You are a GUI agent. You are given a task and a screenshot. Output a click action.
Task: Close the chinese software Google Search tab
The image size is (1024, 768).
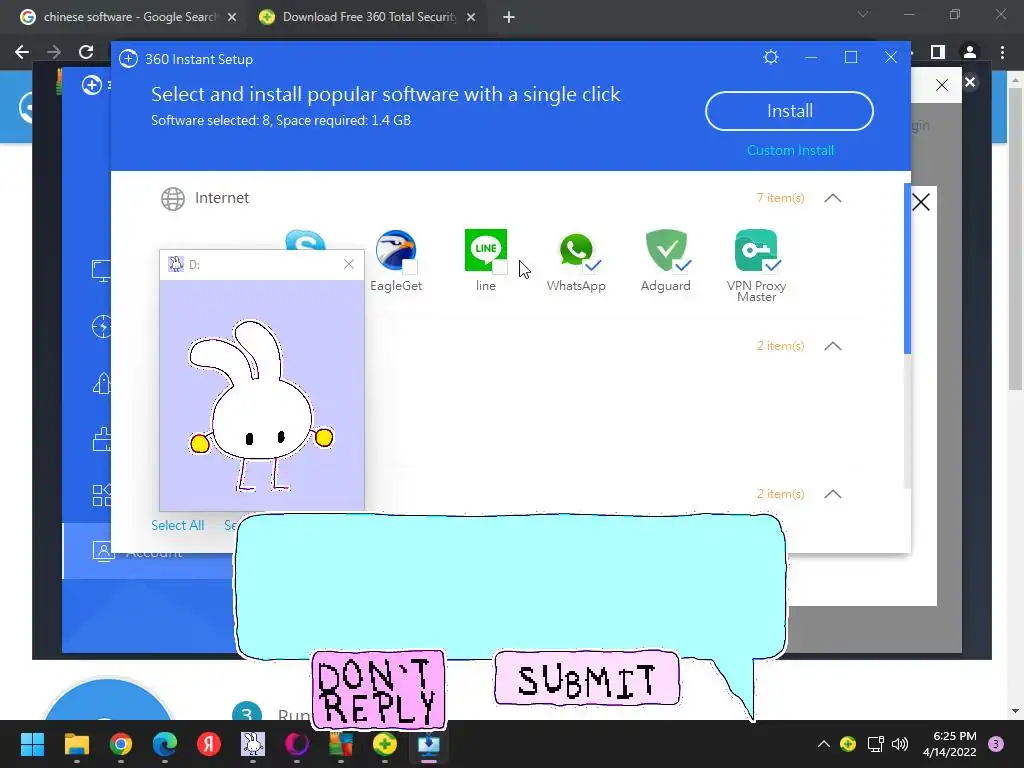[232, 17]
